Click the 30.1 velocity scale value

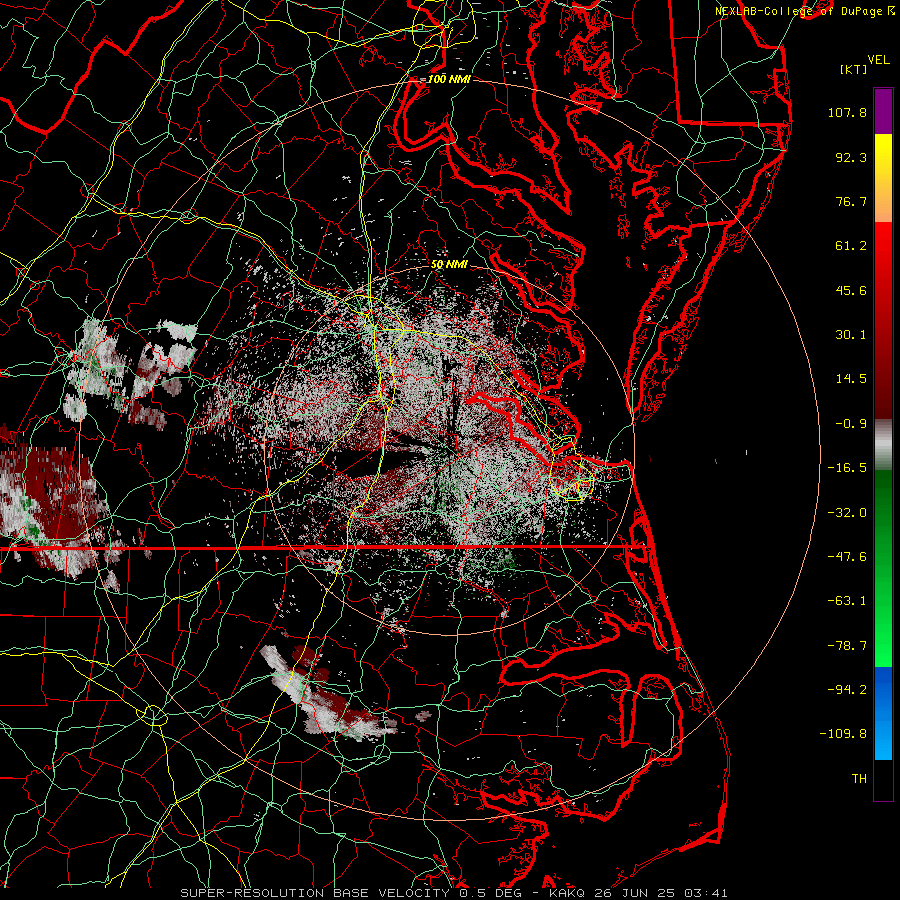click(851, 335)
